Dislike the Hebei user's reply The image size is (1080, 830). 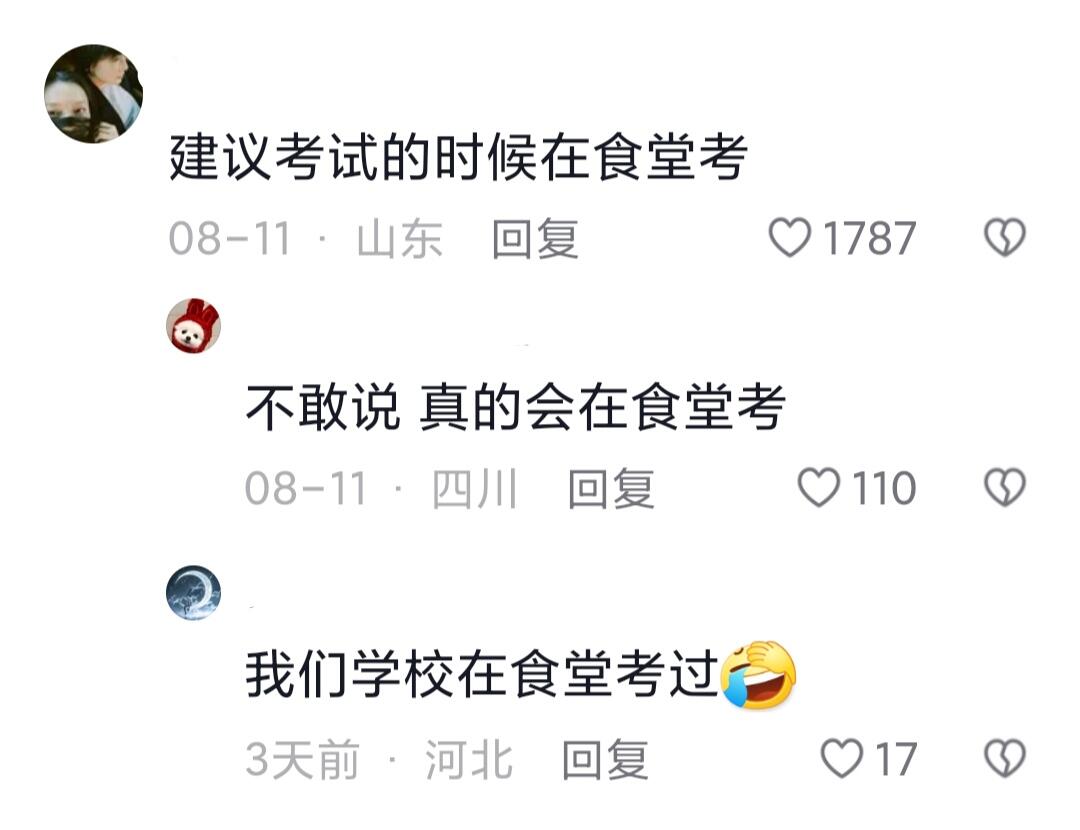(1004, 758)
